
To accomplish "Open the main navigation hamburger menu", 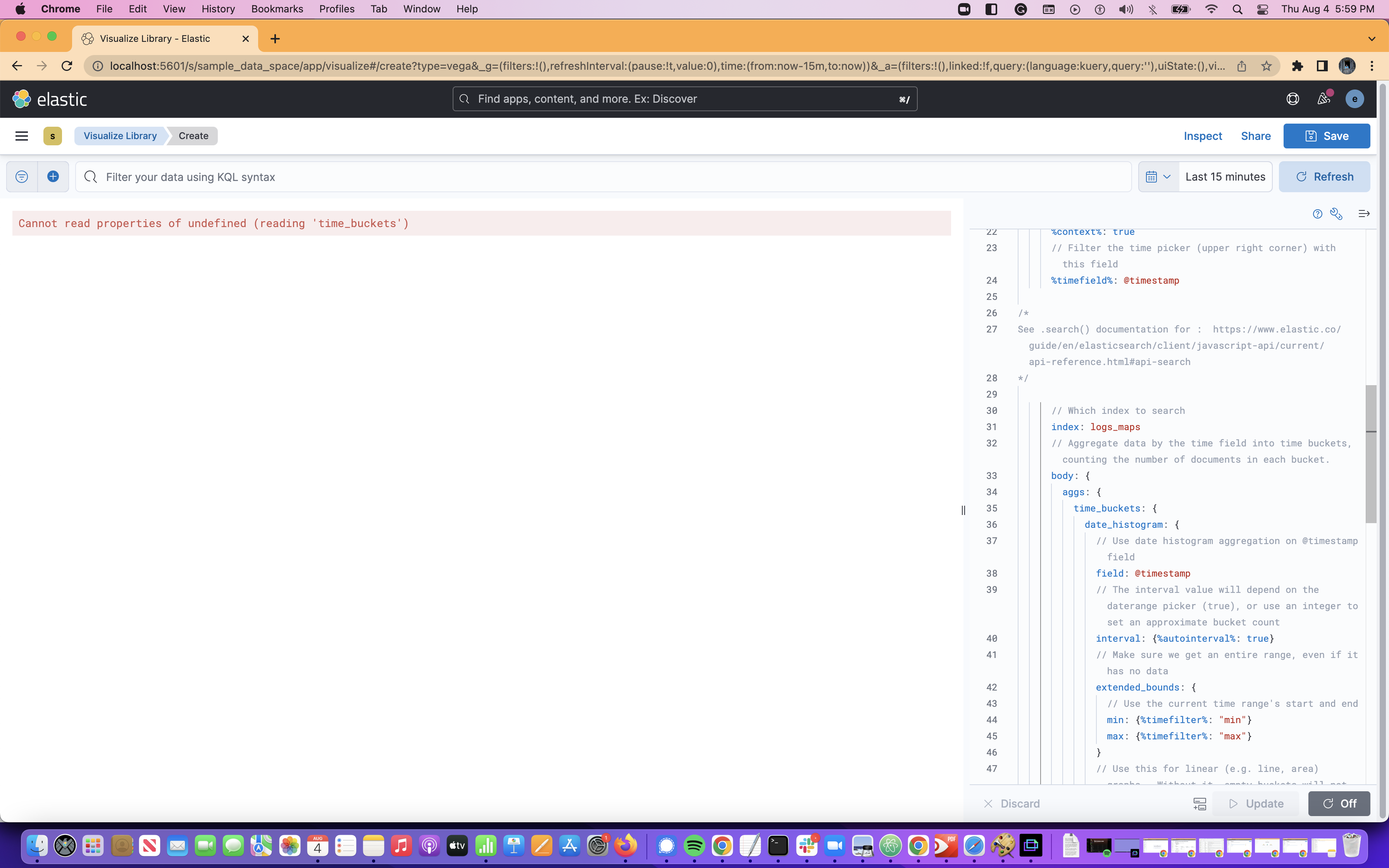I will [x=21, y=136].
